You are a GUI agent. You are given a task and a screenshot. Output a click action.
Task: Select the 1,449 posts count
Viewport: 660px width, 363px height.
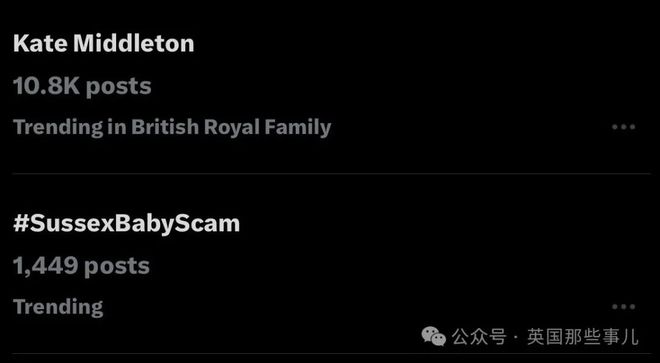pyautogui.click(x=81, y=266)
